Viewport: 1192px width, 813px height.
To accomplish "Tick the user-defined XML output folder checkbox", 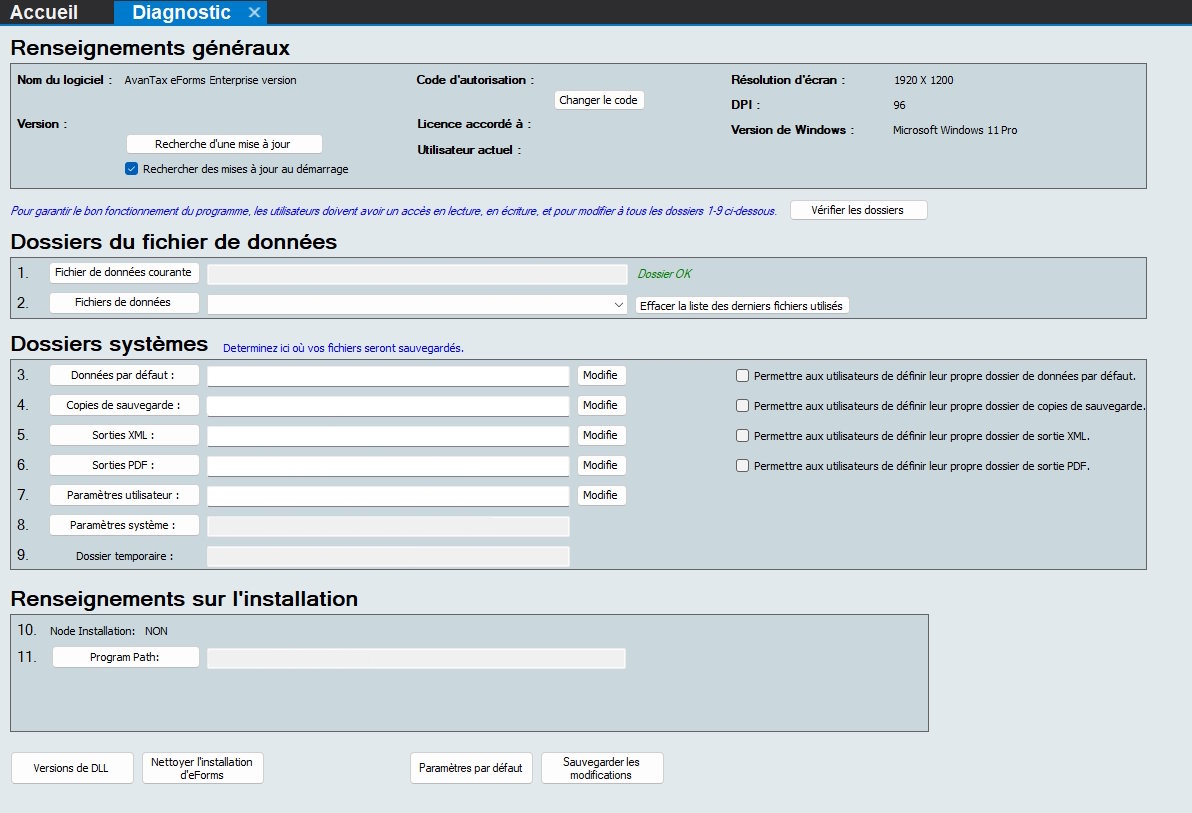I will pyautogui.click(x=742, y=436).
